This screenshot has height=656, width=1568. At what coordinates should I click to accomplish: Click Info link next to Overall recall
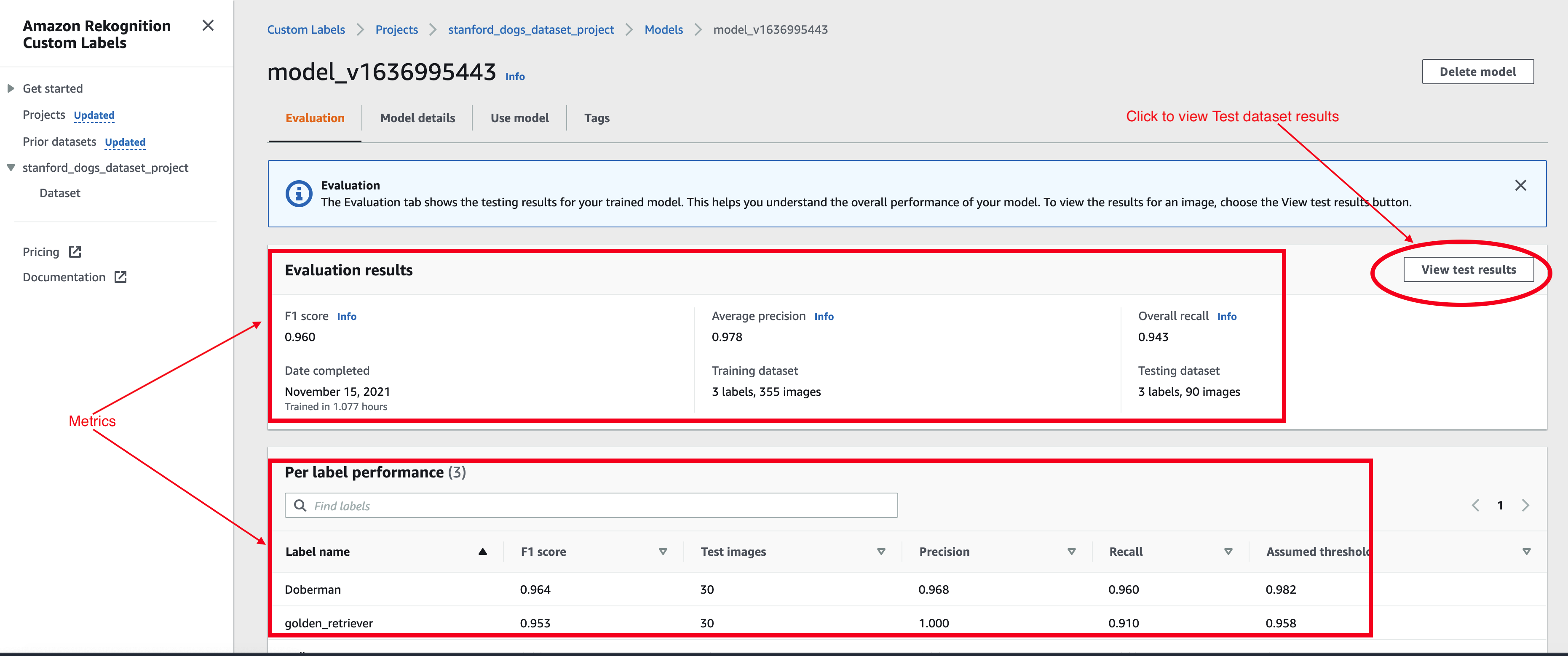click(1226, 317)
